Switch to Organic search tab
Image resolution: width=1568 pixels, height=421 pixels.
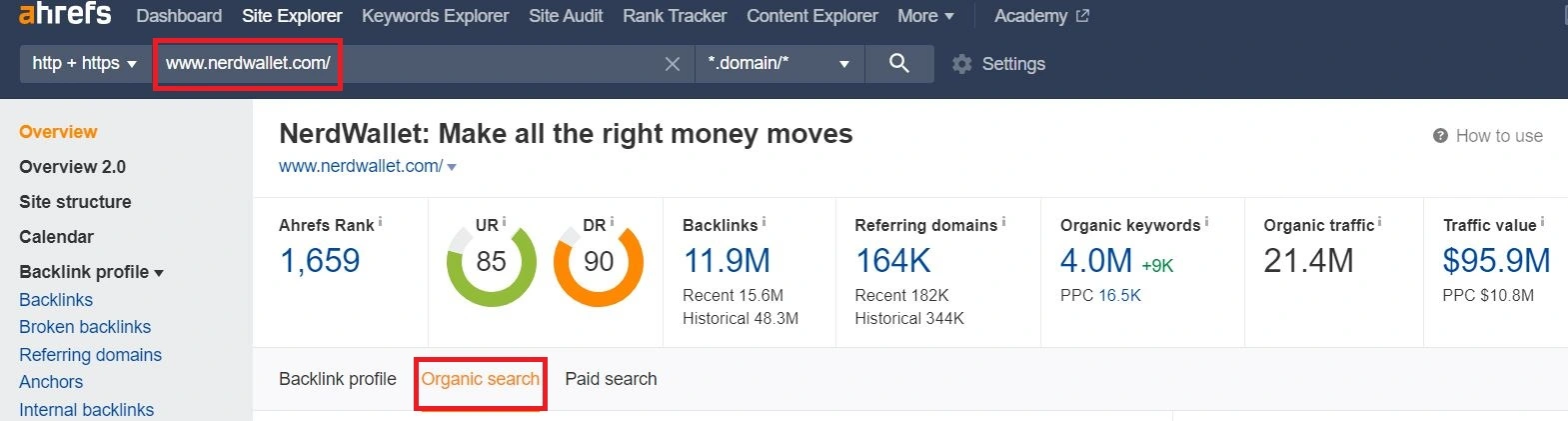pyautogui.click(x=481, y=379)
